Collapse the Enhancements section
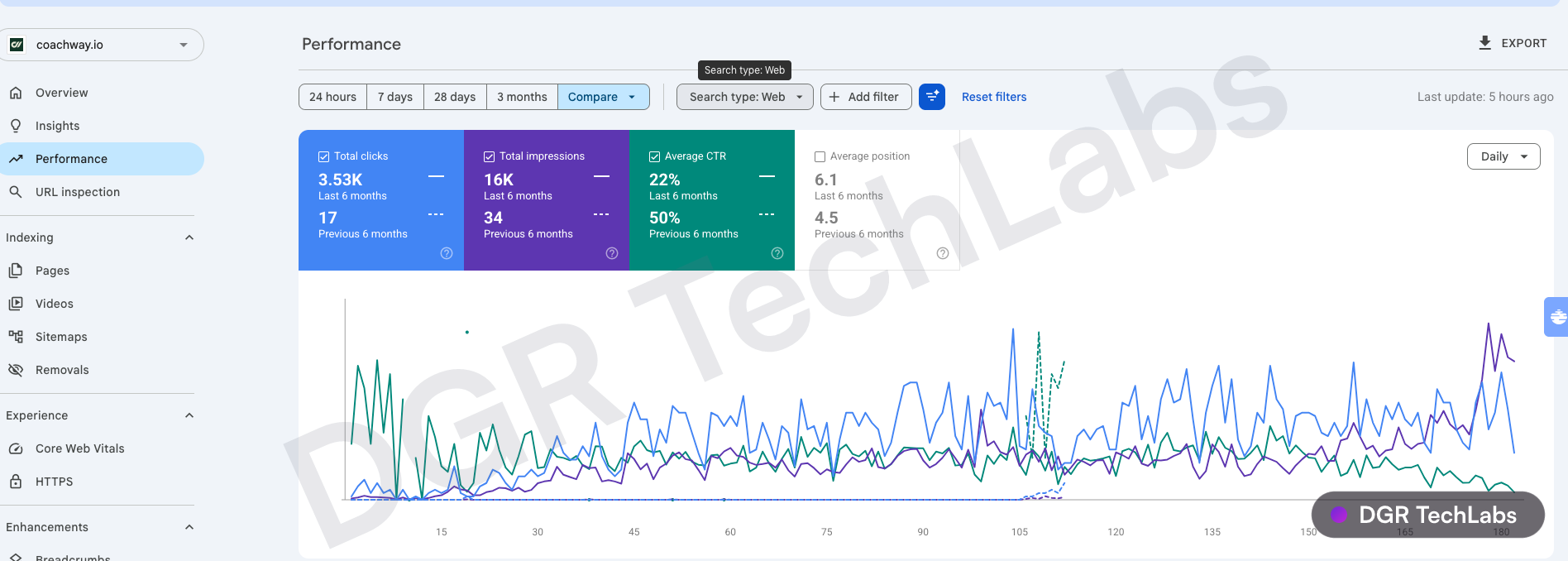 (189, 527)
